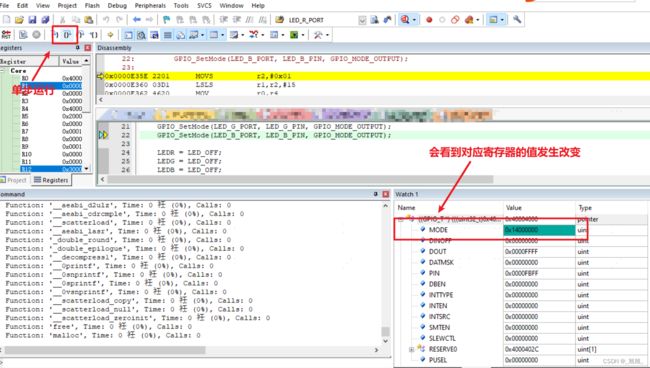The image size is (650, 368).
Task: Sort by Value column in Watch 1
Action: point(539,208)
